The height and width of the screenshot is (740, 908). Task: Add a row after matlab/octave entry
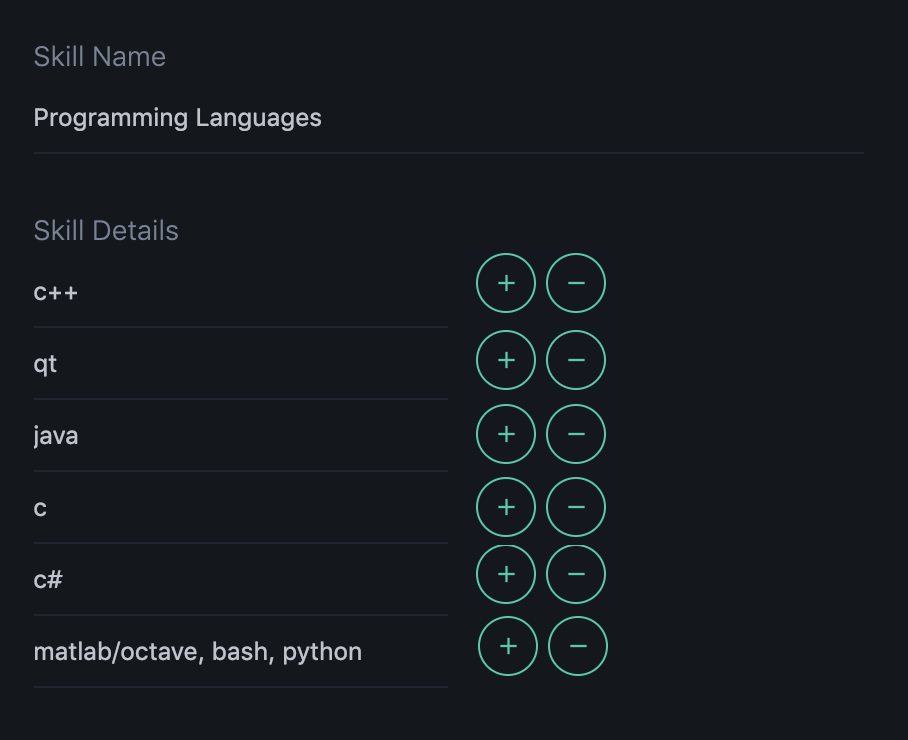coord(508,646)
